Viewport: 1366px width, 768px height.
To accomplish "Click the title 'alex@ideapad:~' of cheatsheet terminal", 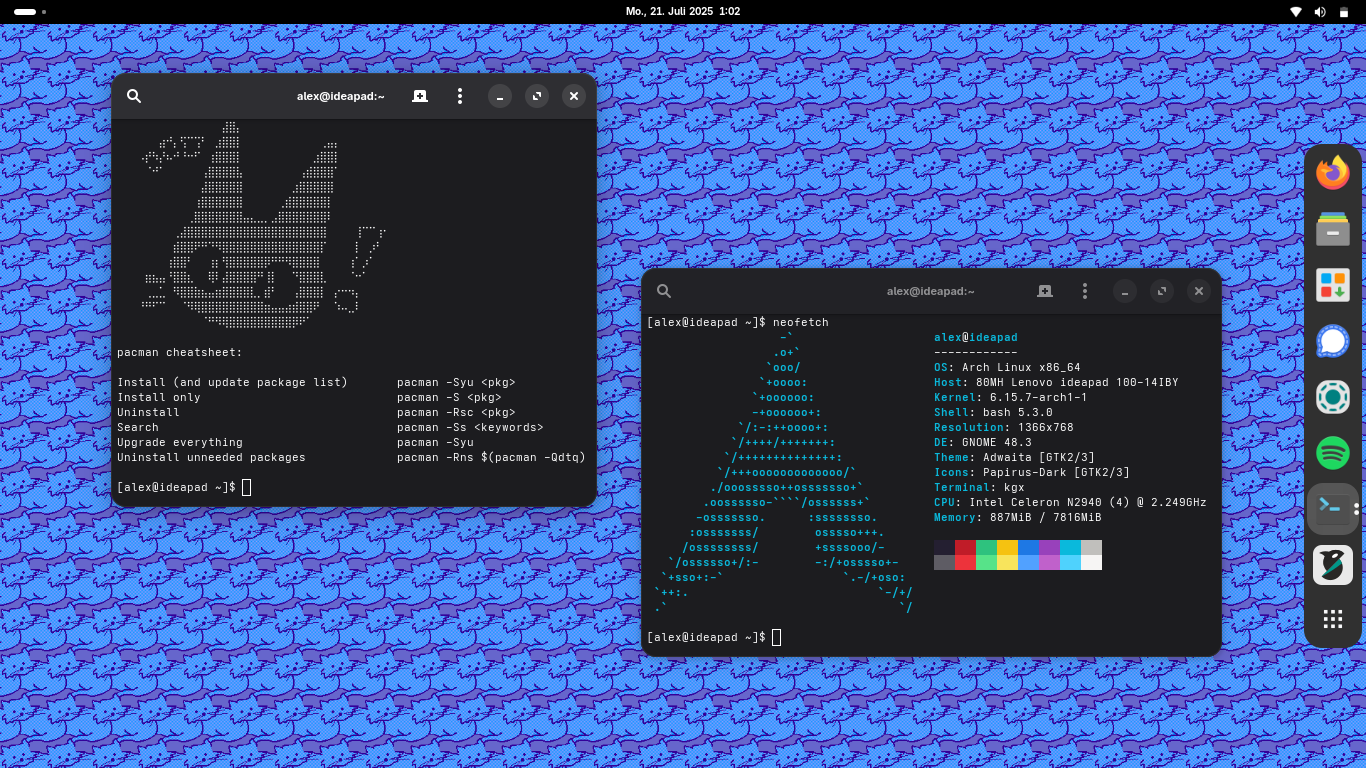I will coord(341,96).
